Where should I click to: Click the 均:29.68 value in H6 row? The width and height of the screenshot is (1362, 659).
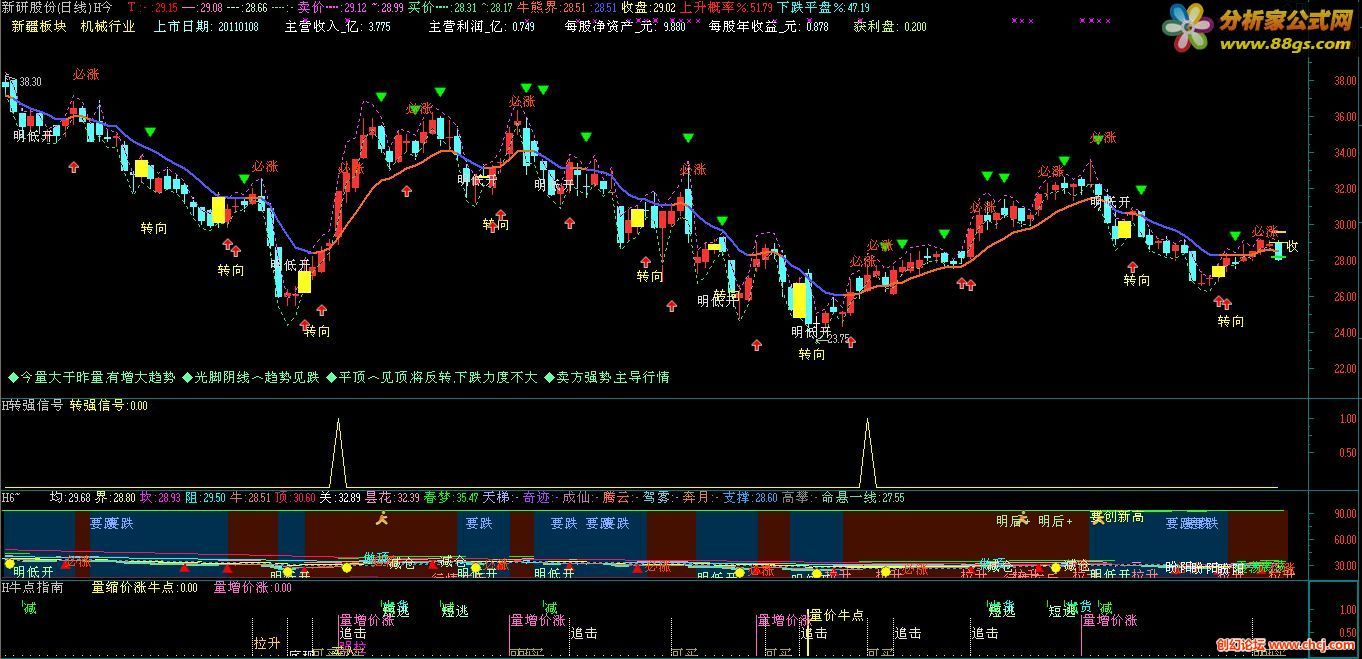click(x=71, y=496)
